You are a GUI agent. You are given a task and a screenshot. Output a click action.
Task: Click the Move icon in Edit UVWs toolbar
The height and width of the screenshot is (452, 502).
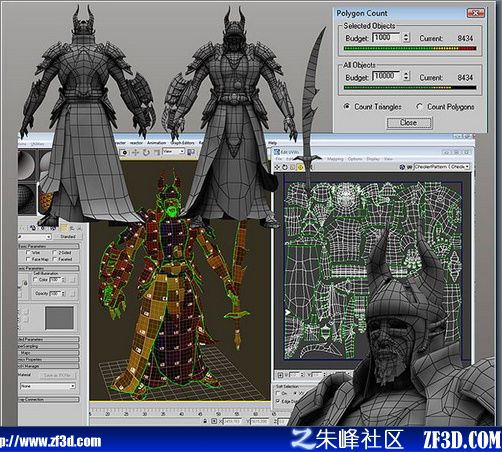[x=277, y=167]
